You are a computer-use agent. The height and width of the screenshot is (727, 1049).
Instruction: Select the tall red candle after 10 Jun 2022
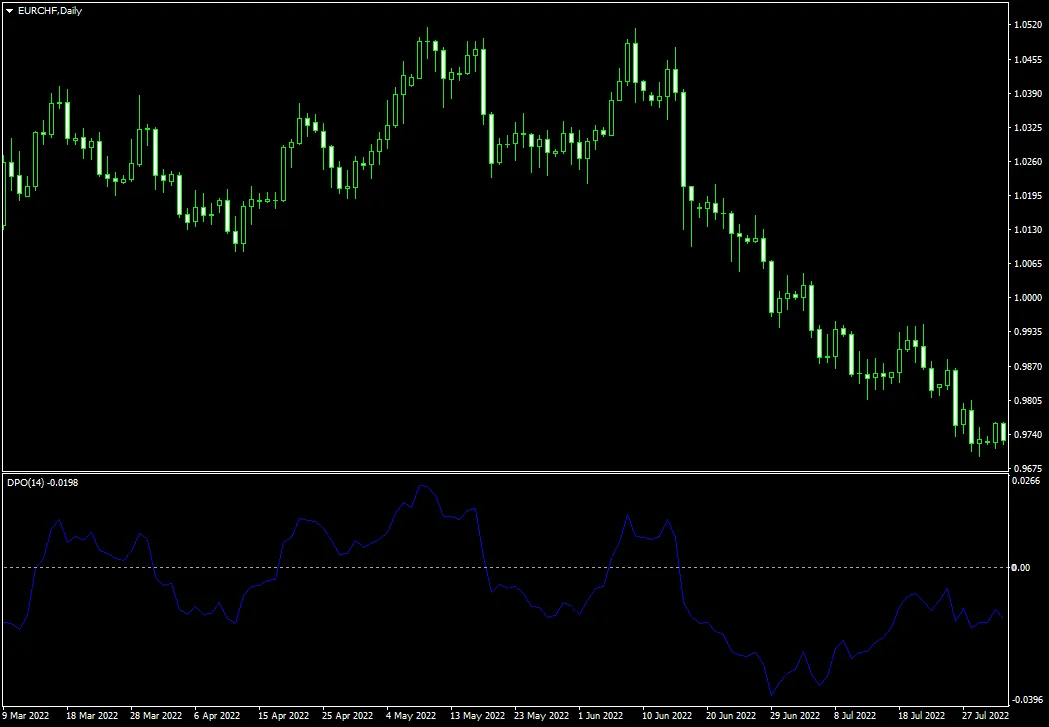pos(684,140)
